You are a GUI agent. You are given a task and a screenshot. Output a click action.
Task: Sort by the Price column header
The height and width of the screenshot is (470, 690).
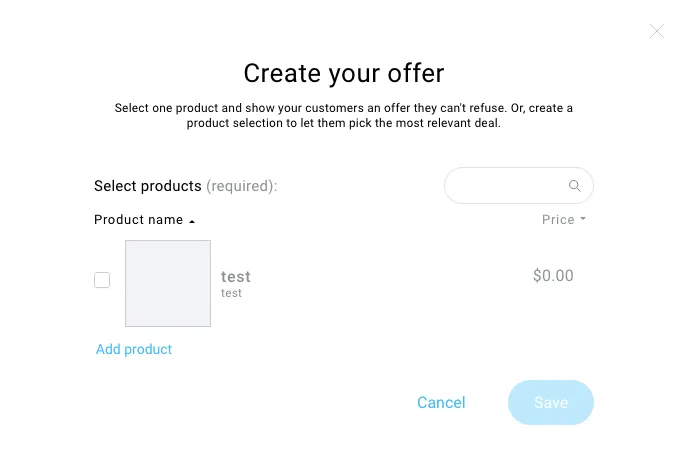558,220
